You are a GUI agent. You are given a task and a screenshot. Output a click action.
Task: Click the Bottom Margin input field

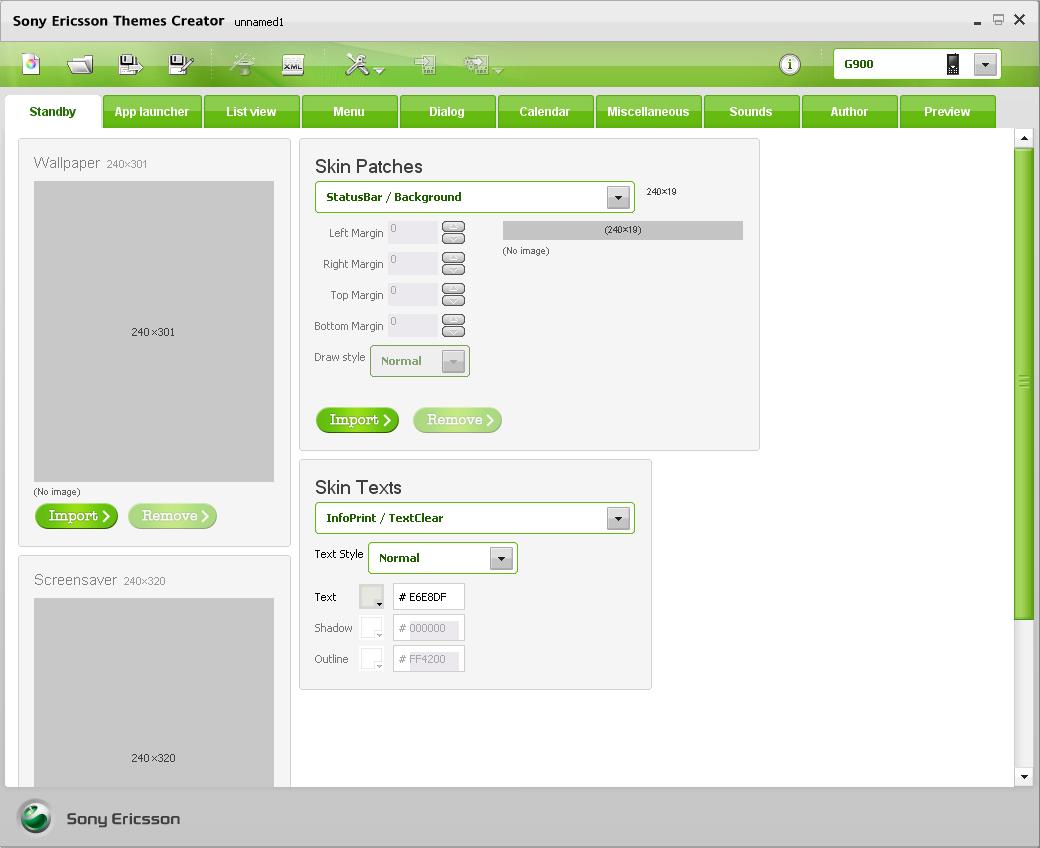(x=413, y=326)
